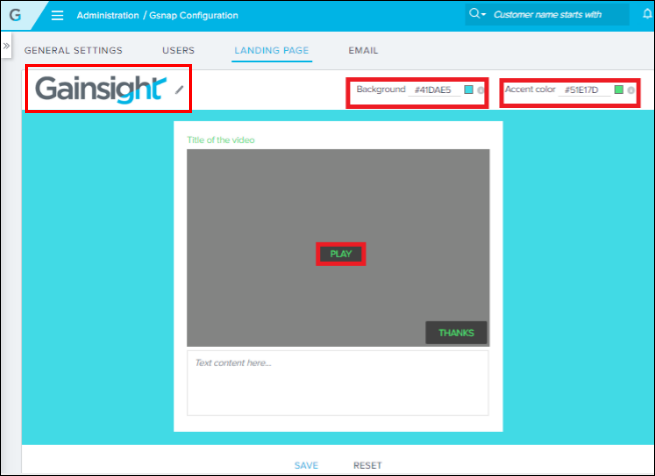Screen dimensions: 655x476
Task: Click the Accent color hex field
Action: coord(584,90)
